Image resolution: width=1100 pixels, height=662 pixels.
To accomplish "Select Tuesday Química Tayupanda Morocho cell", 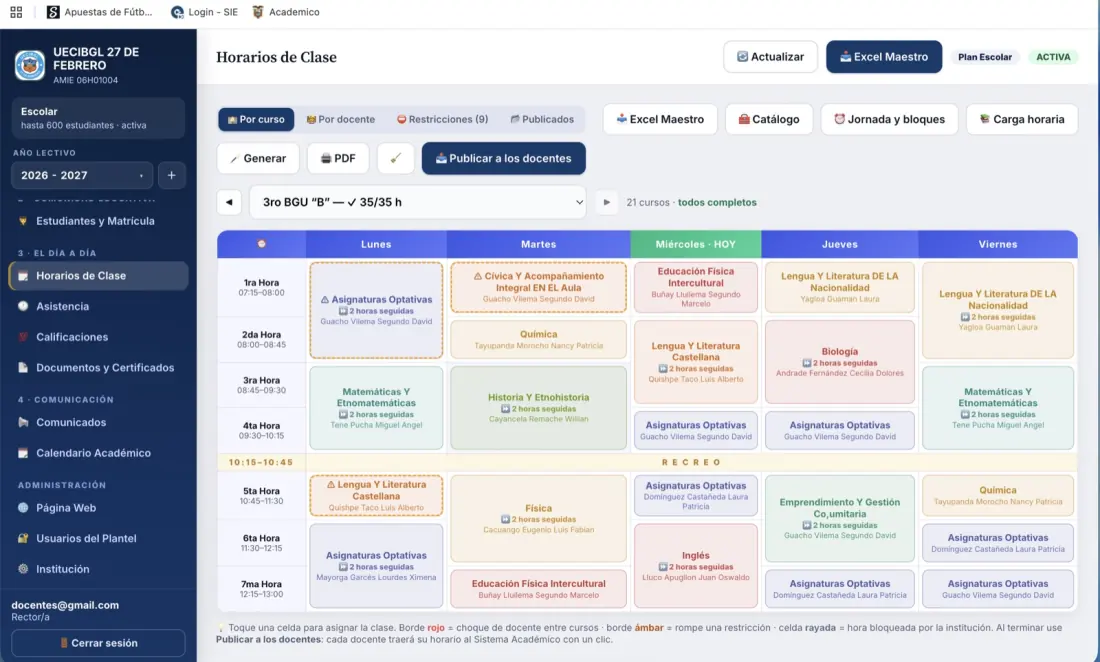I will point(539,339).
